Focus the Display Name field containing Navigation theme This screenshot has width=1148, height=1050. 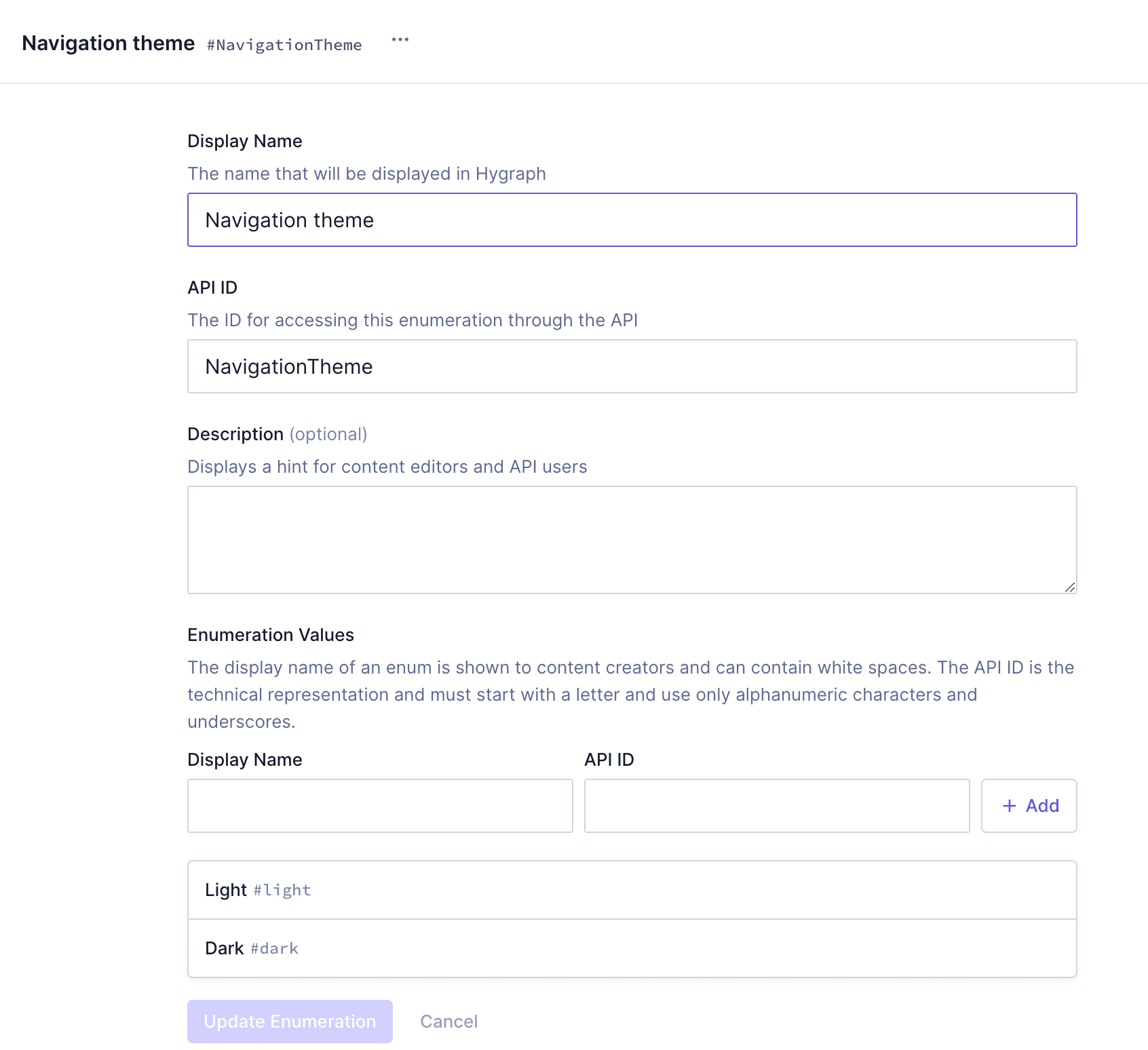[631, 220]
